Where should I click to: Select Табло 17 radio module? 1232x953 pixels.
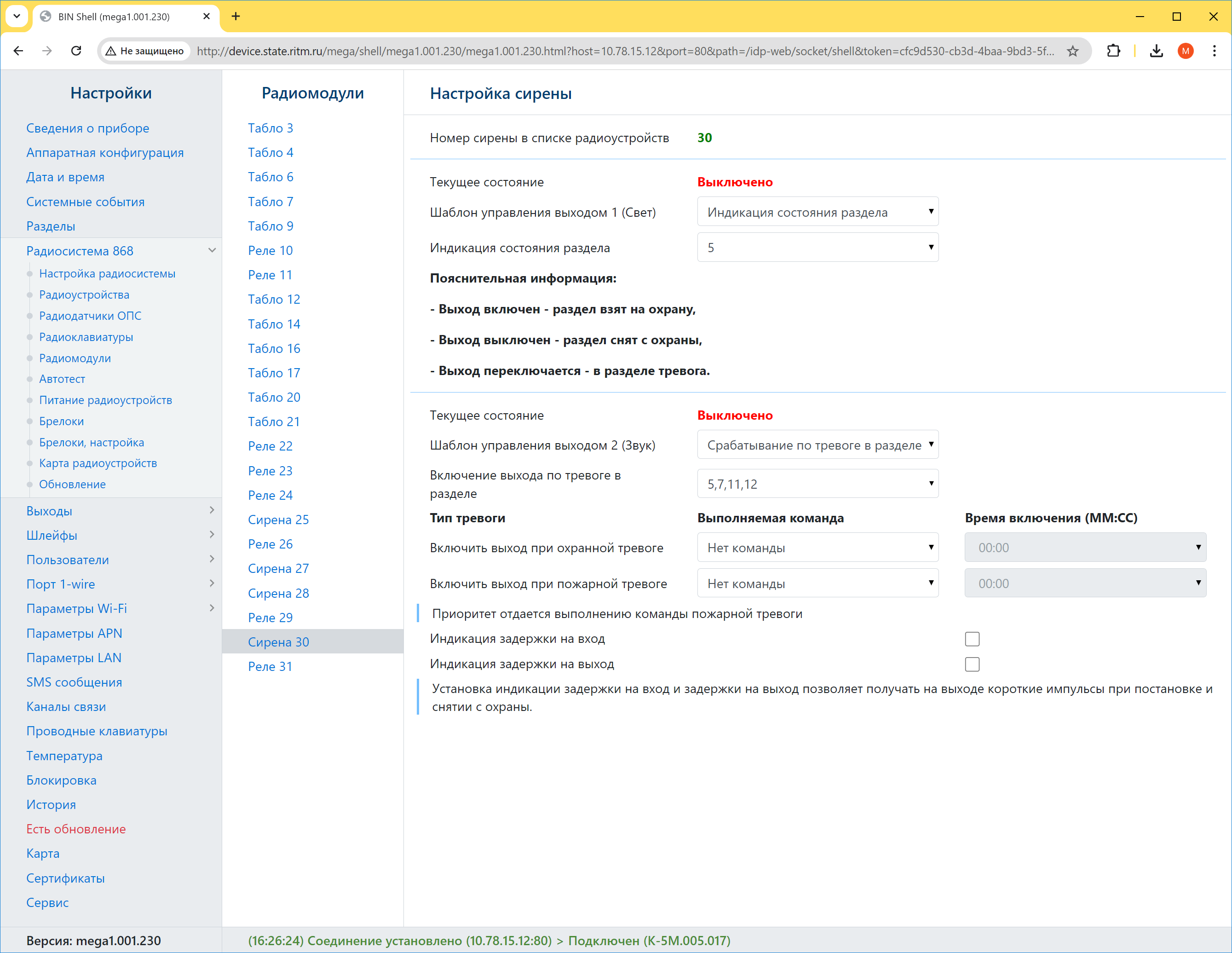coord(274,373)
